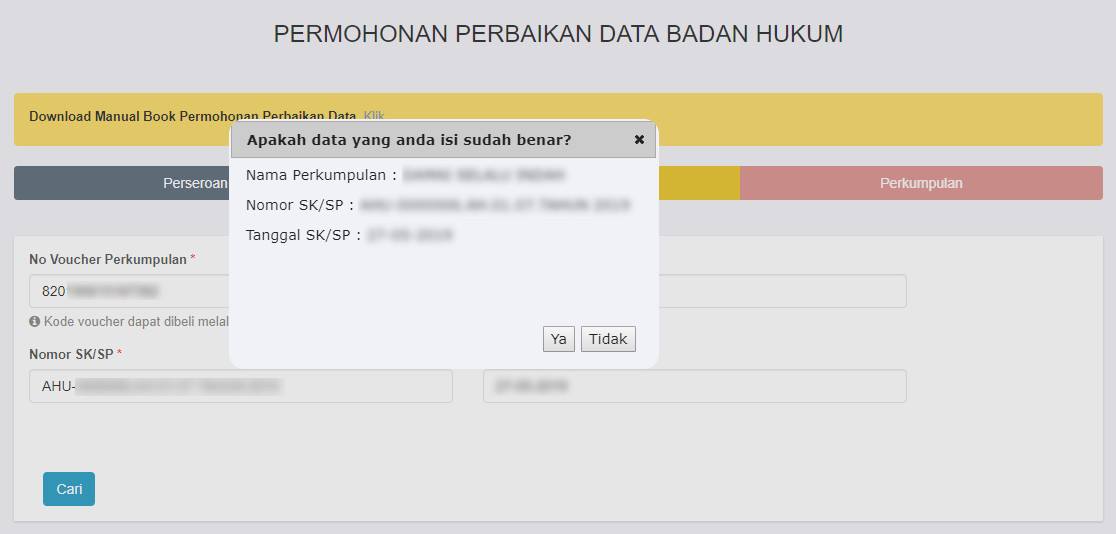Focus the Nomor SK/SP input starting with AHU-
The height and width of the screenshot is (534, 1116).
pos(240,386)
